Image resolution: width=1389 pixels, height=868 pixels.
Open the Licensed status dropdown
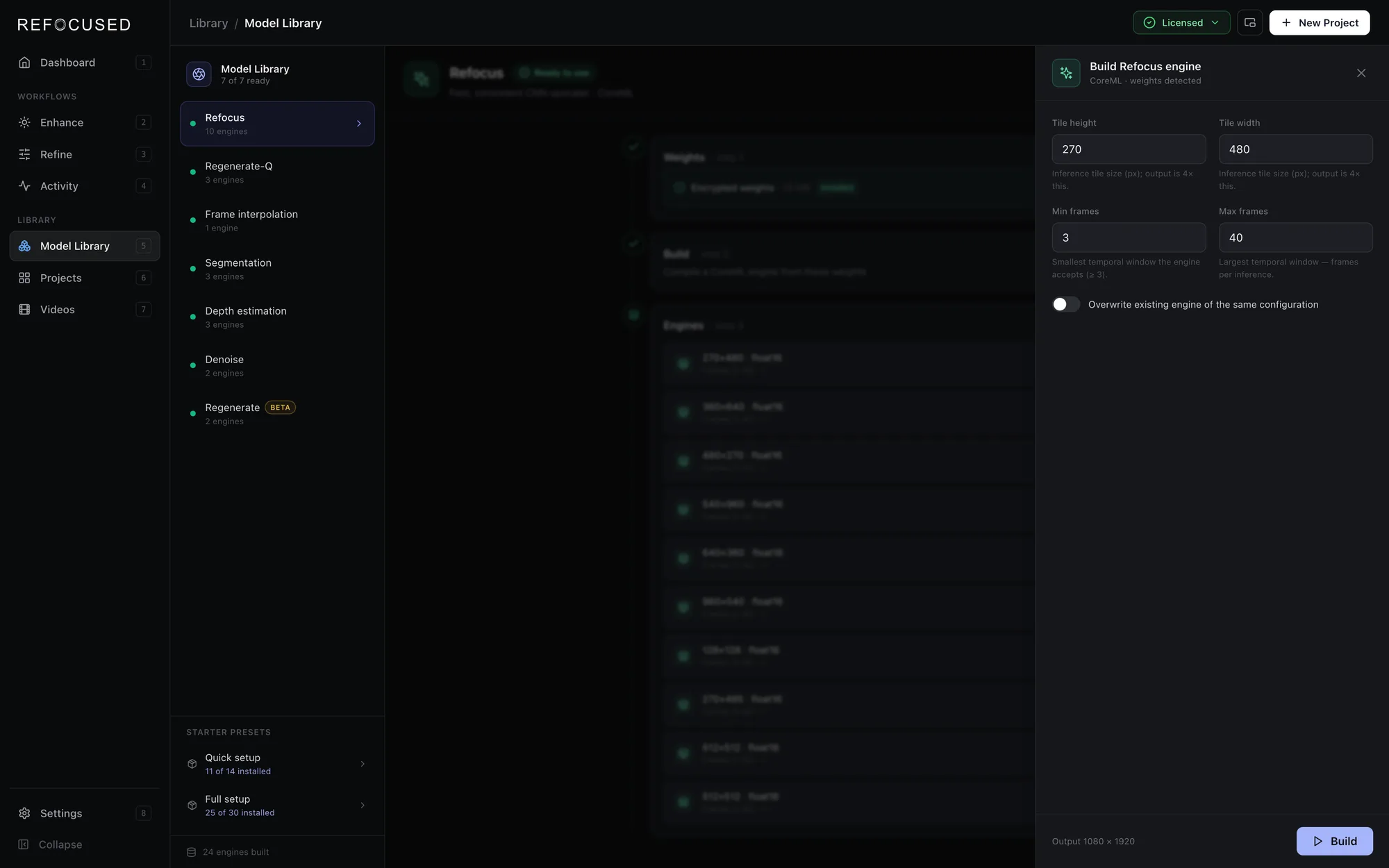[x=1181, y=23]
